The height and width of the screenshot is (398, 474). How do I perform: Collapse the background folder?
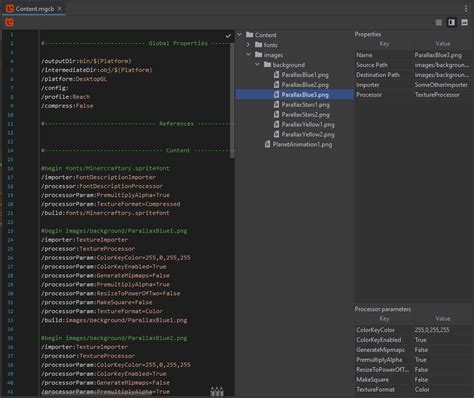pyautogui.click(x=257, y=64)
